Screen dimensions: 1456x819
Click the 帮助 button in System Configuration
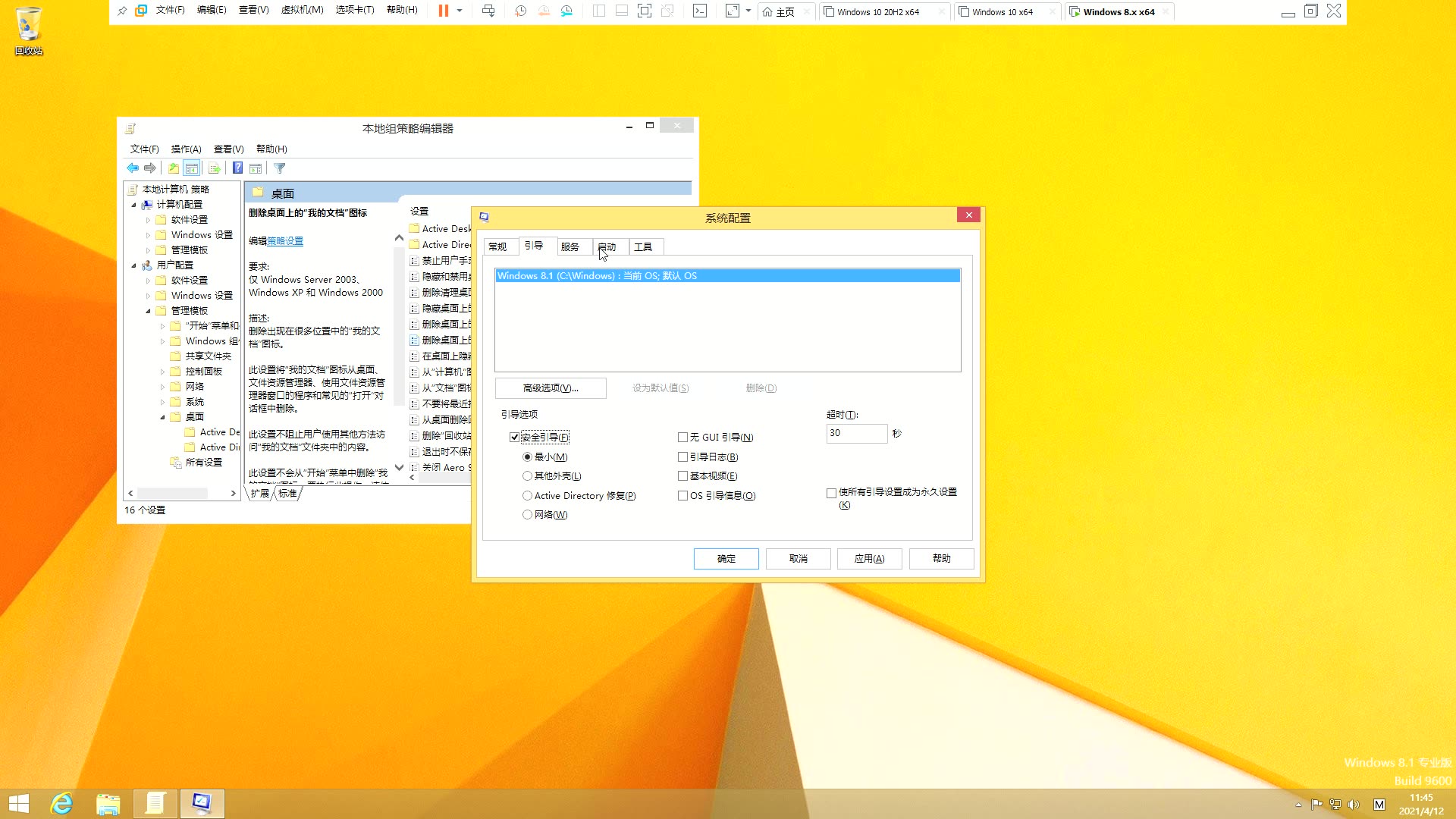click(942, 559)
